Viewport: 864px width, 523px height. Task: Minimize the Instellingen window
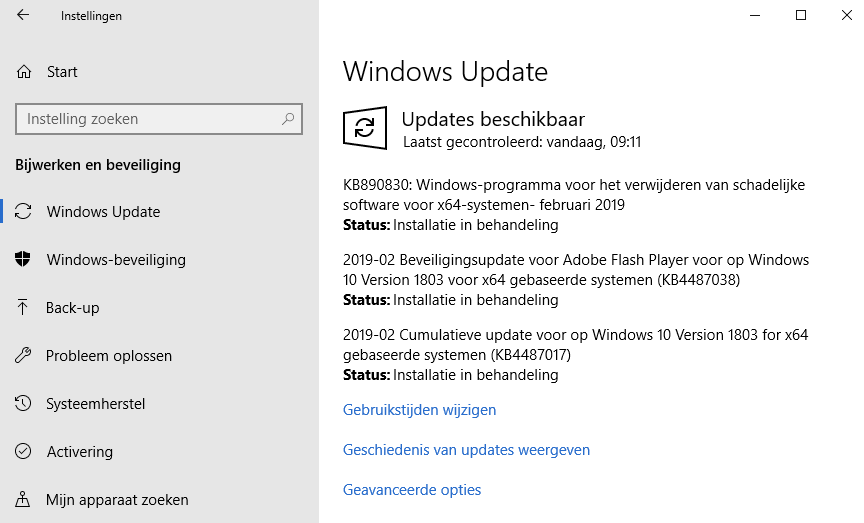pyautogui.click(x=755, y=15)
